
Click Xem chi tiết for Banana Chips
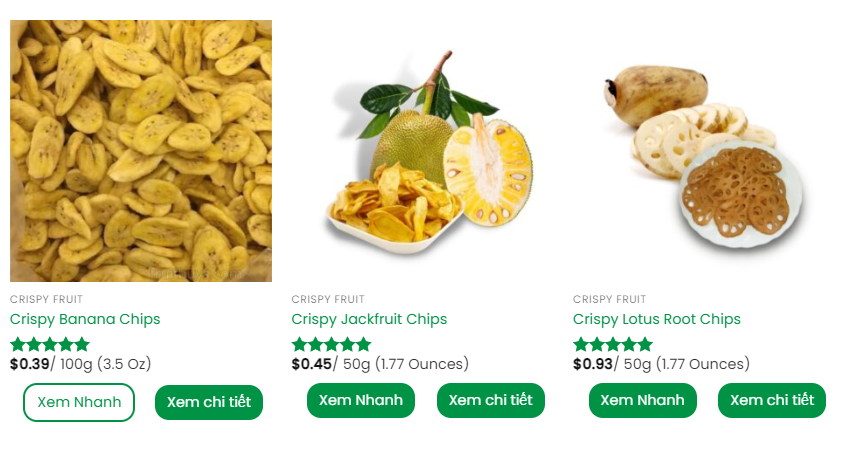click(209, 402)
